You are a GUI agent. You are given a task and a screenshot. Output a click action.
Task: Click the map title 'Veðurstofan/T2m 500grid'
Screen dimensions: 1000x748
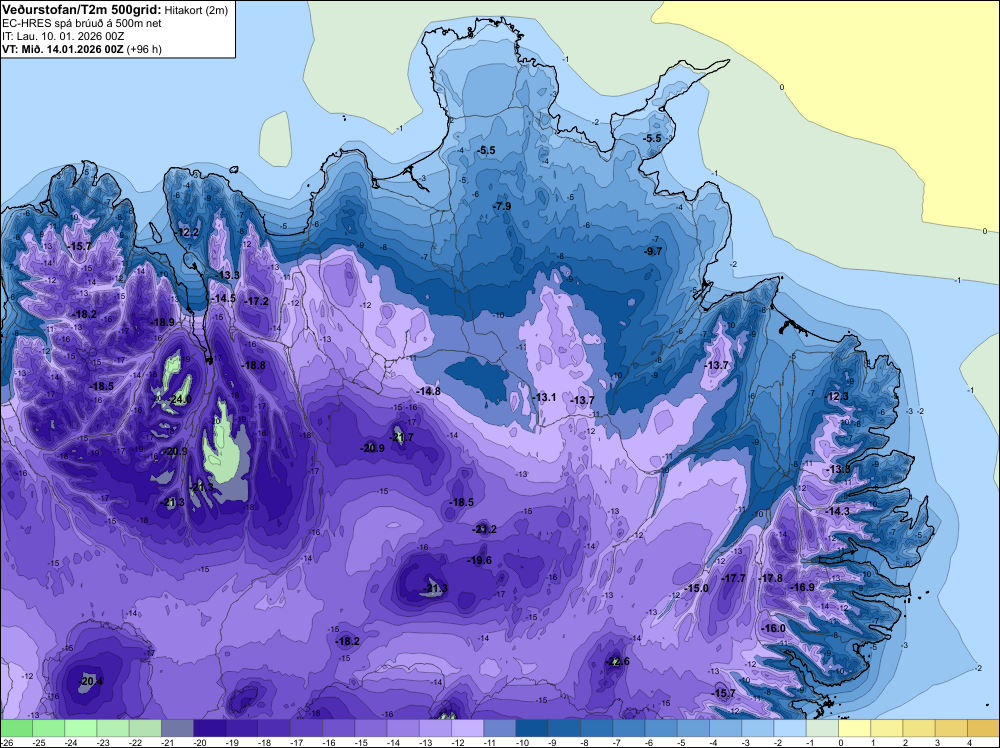click(x=81, y=9)
